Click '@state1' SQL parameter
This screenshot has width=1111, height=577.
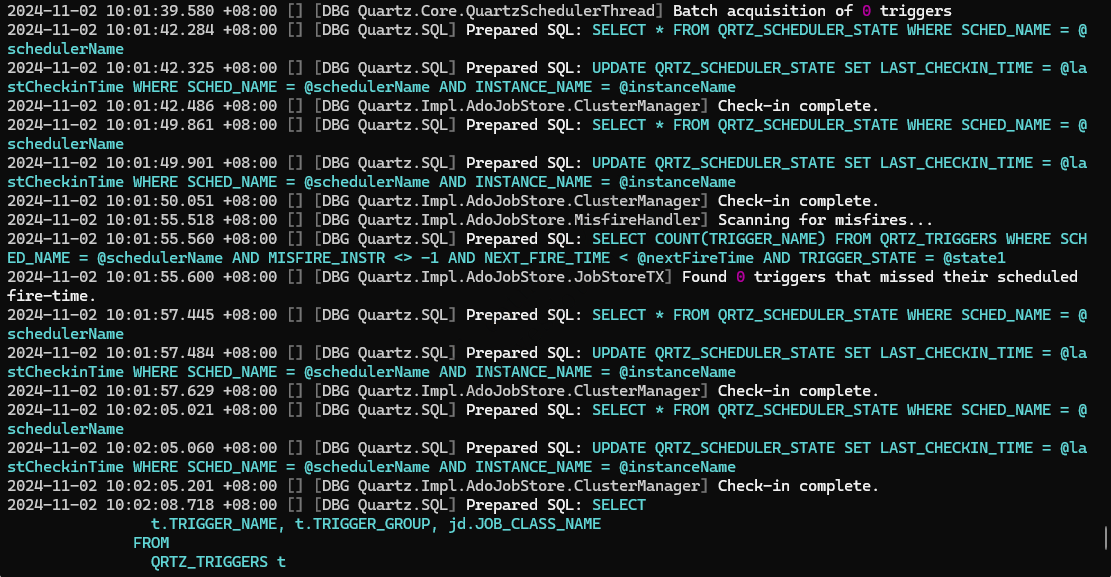click(x=974, y=258)
